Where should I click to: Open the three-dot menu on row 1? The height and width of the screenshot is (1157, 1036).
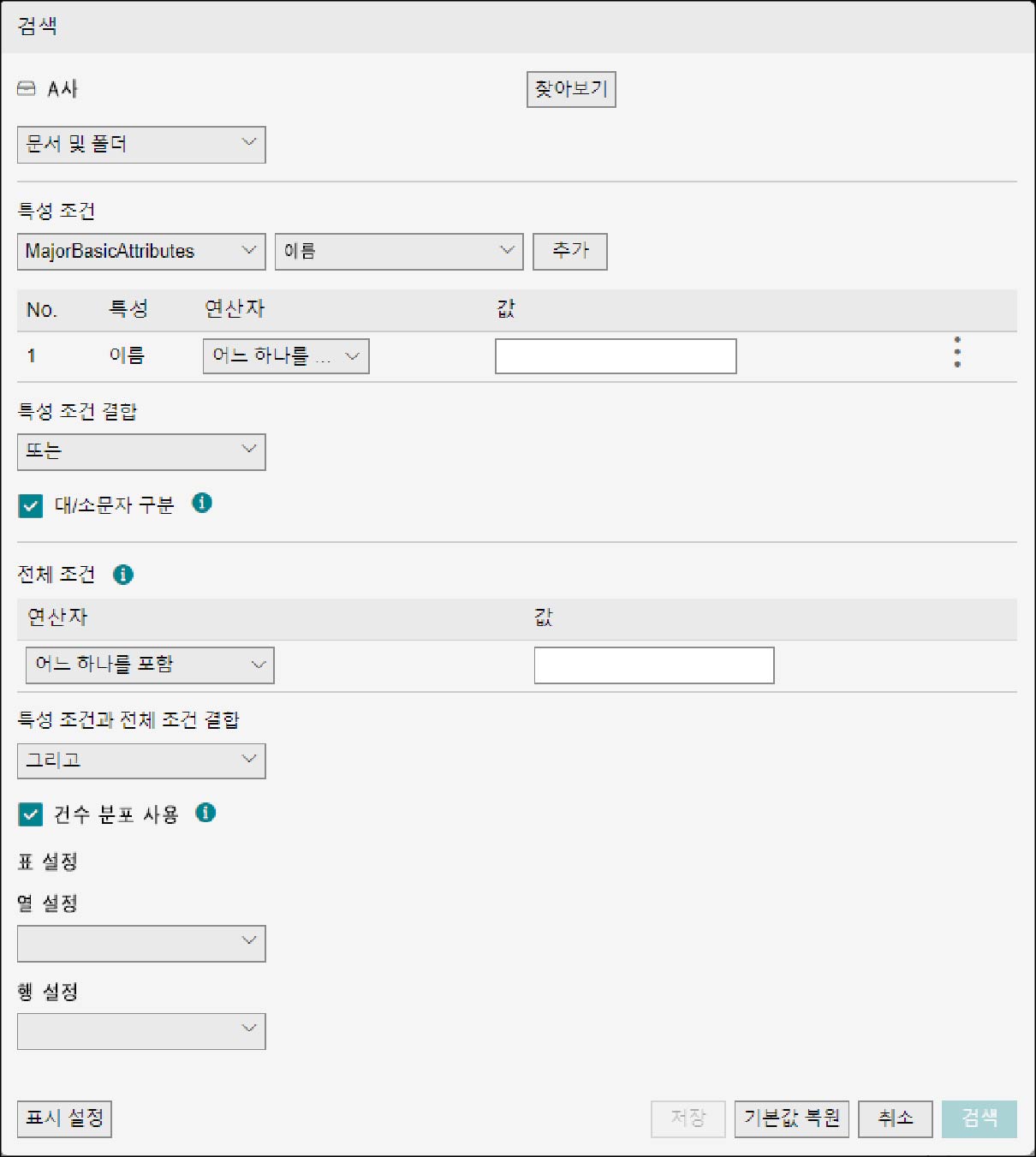click(x=957, y=352)
